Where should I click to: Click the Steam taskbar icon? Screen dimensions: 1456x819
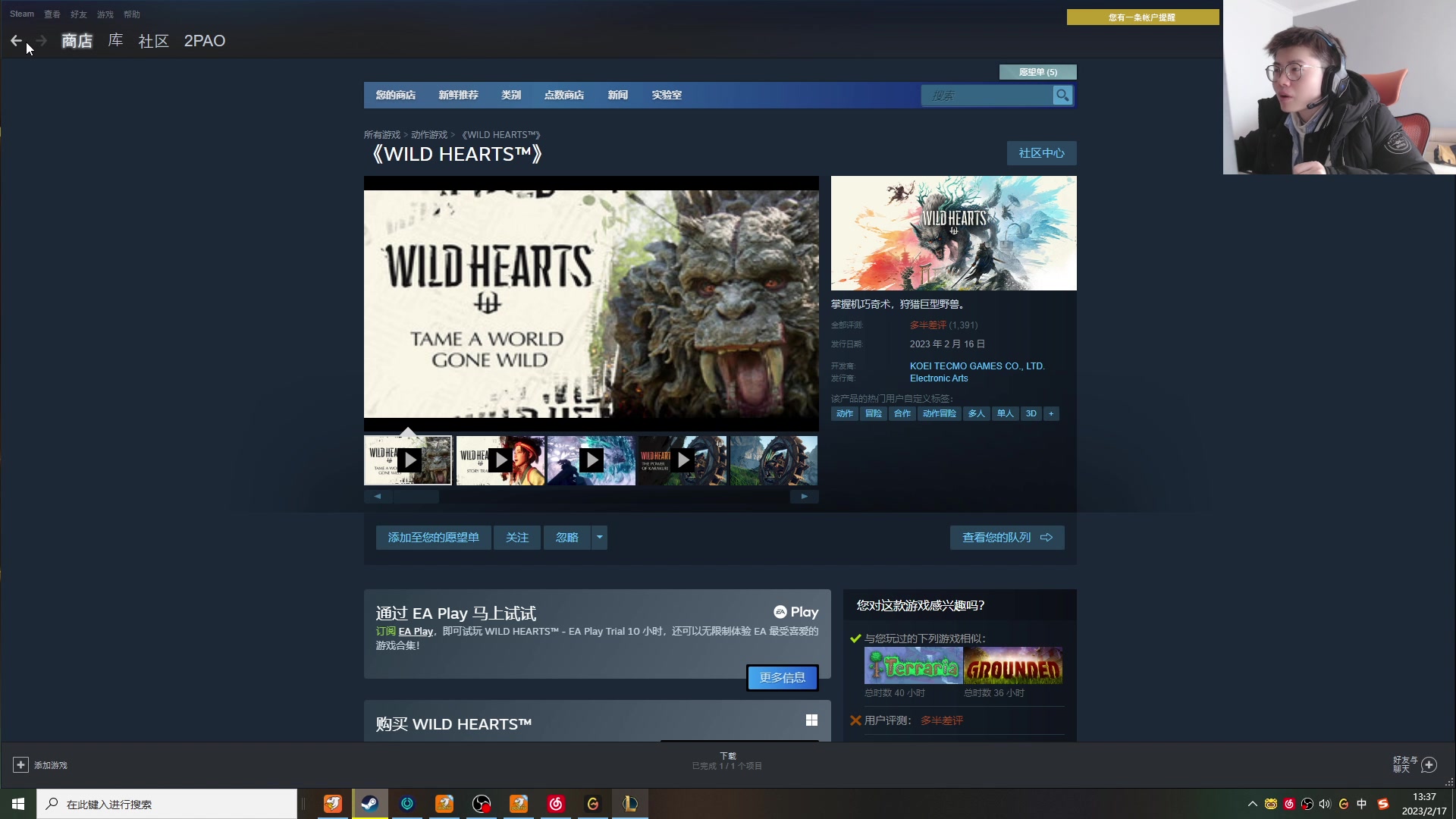(370, 804)
